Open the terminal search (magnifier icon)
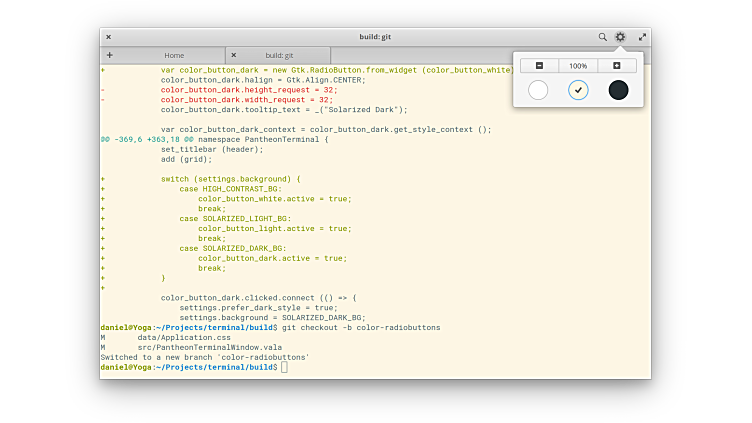The image size is (752, 423). 603,37
